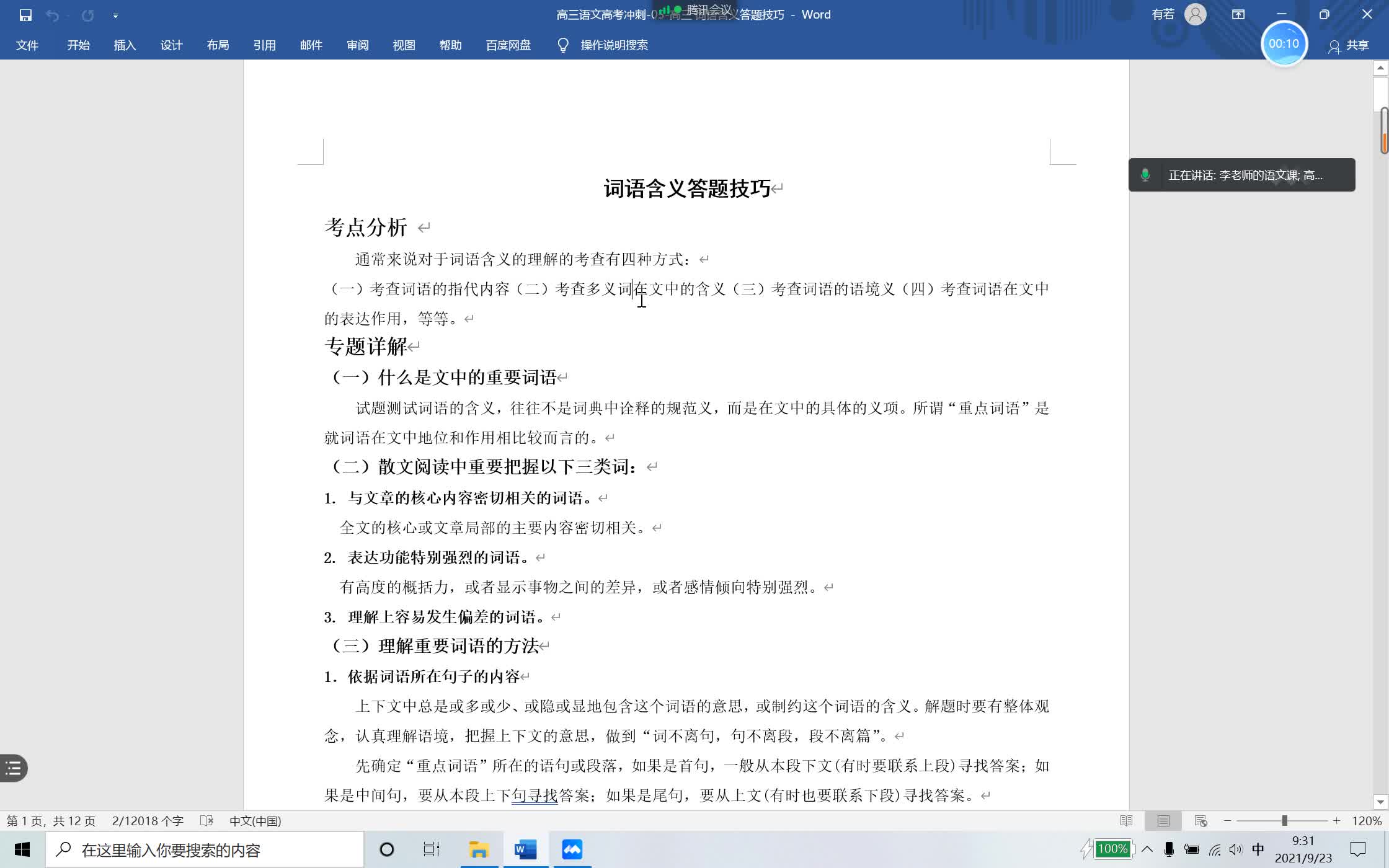1389x868 pixels.
Task: Toggle the 中 input method indicator
Action: click(1258, 849)
